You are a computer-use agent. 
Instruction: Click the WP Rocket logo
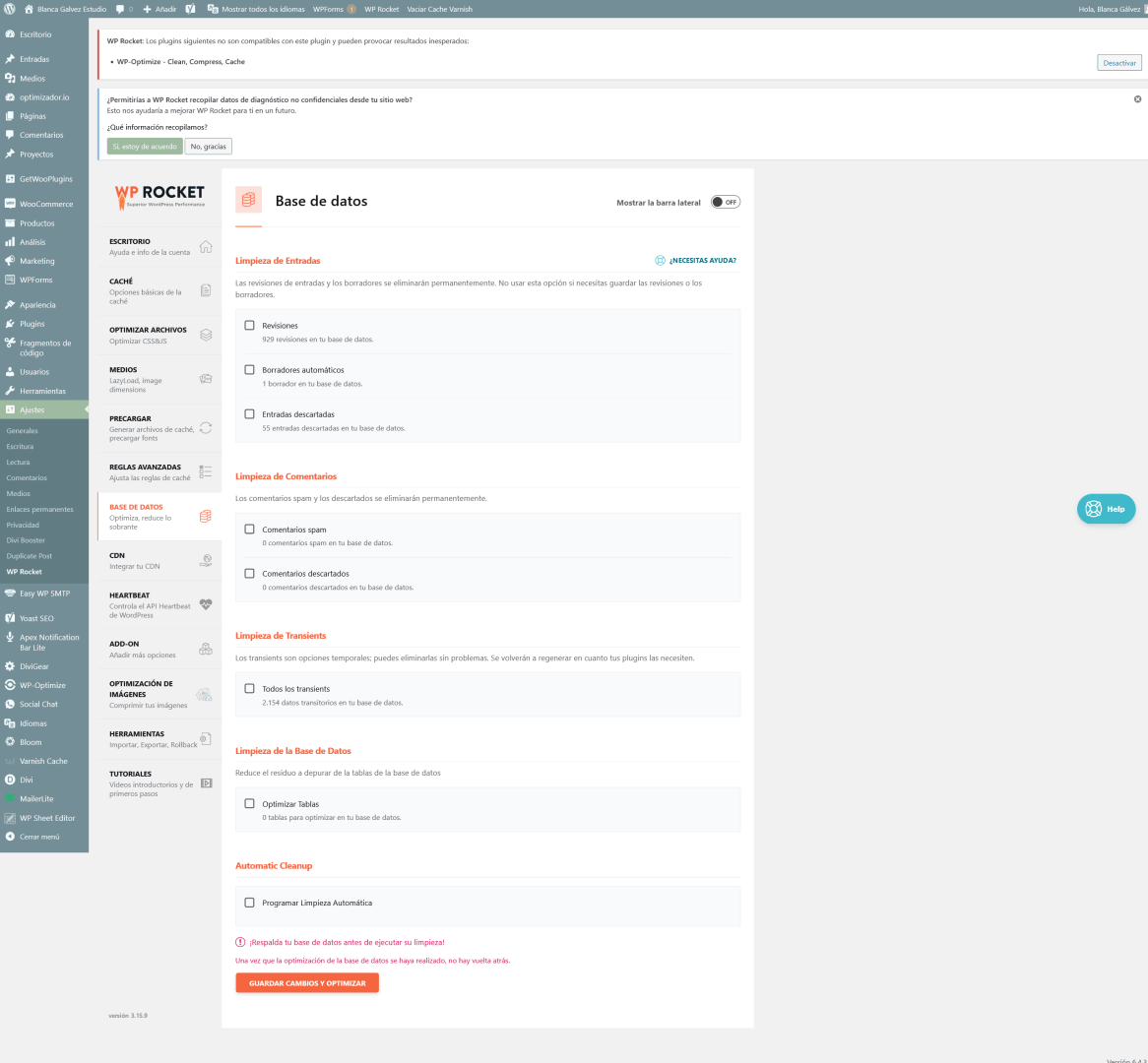(x=159, y=196)
